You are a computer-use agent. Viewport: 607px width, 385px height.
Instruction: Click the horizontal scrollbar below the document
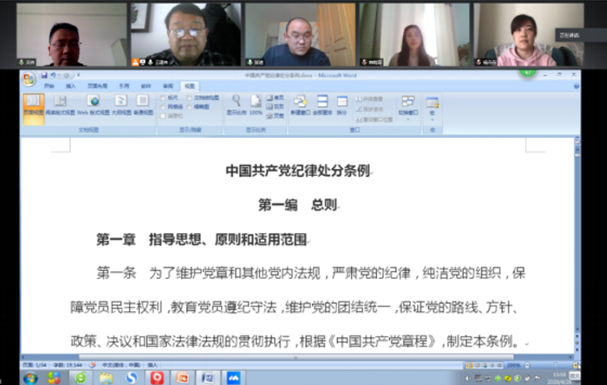[297, 357]
